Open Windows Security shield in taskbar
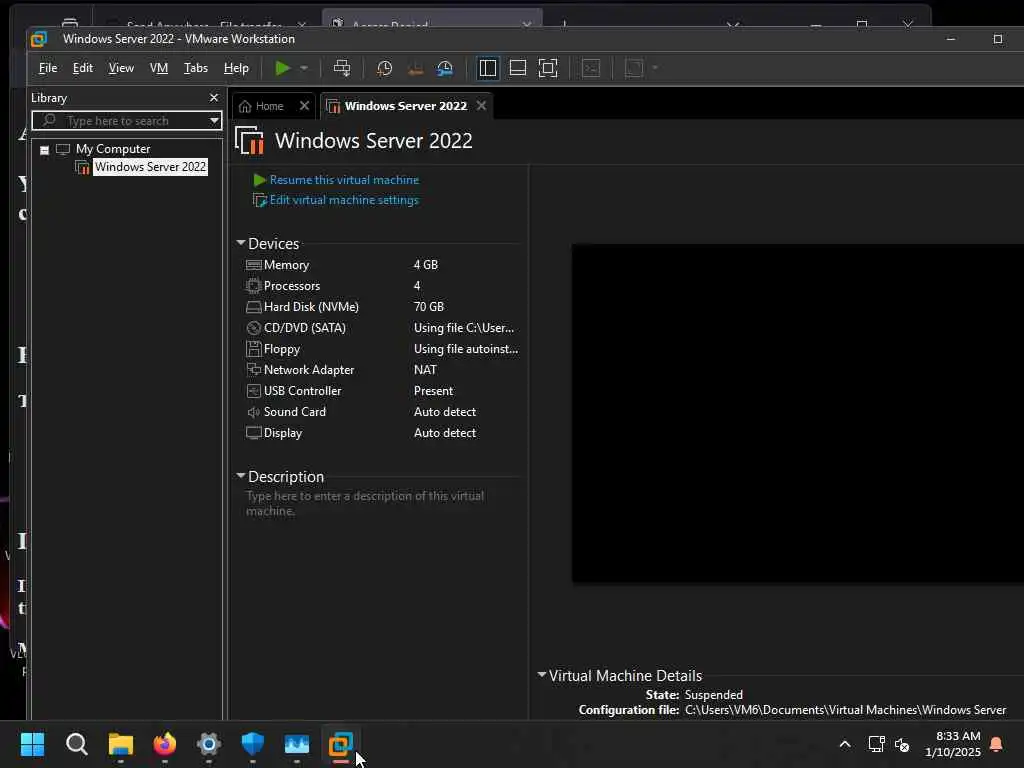Screen dimensions: 1024x768 click(253, 744)
